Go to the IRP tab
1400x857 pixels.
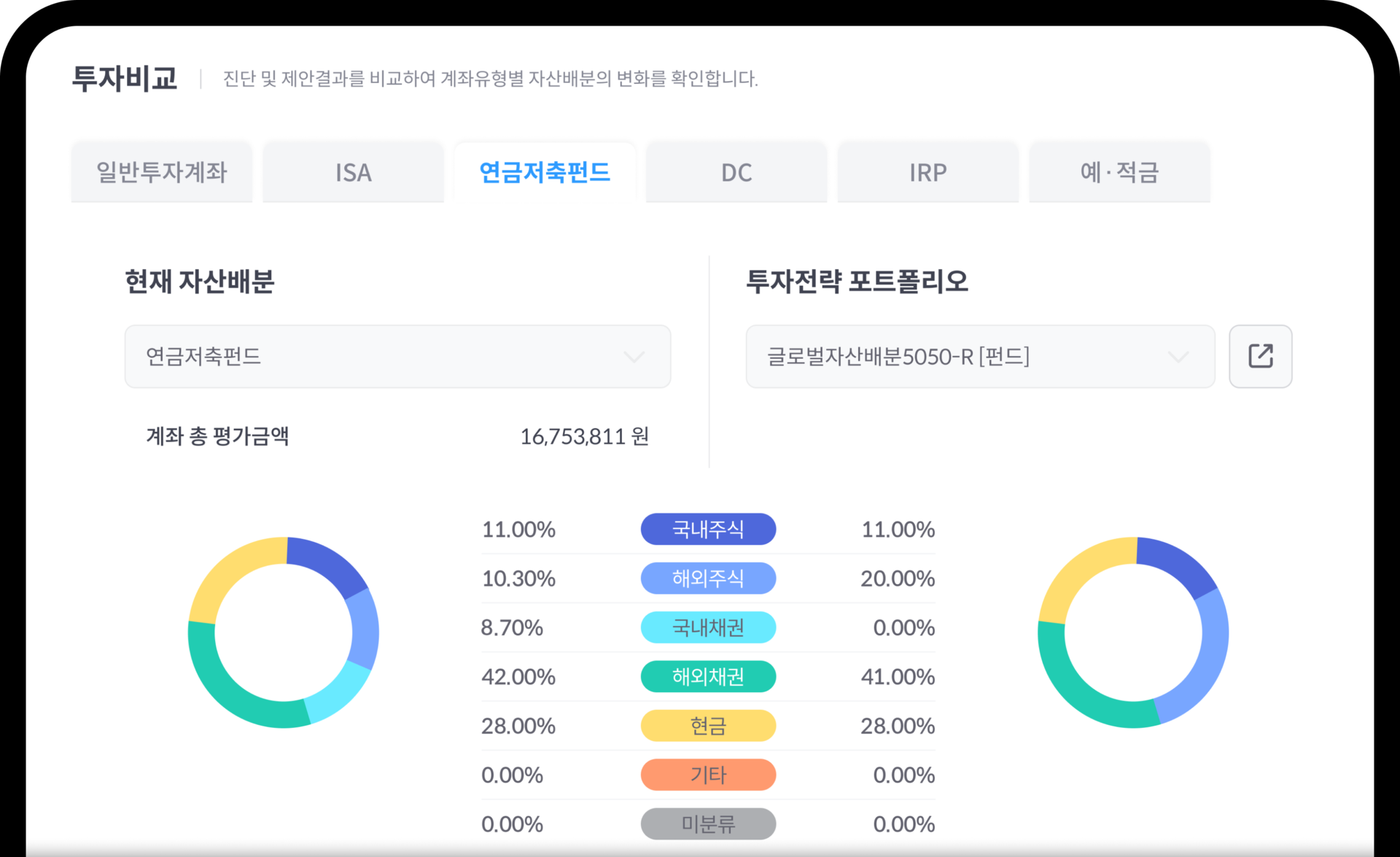coord(927,173)
